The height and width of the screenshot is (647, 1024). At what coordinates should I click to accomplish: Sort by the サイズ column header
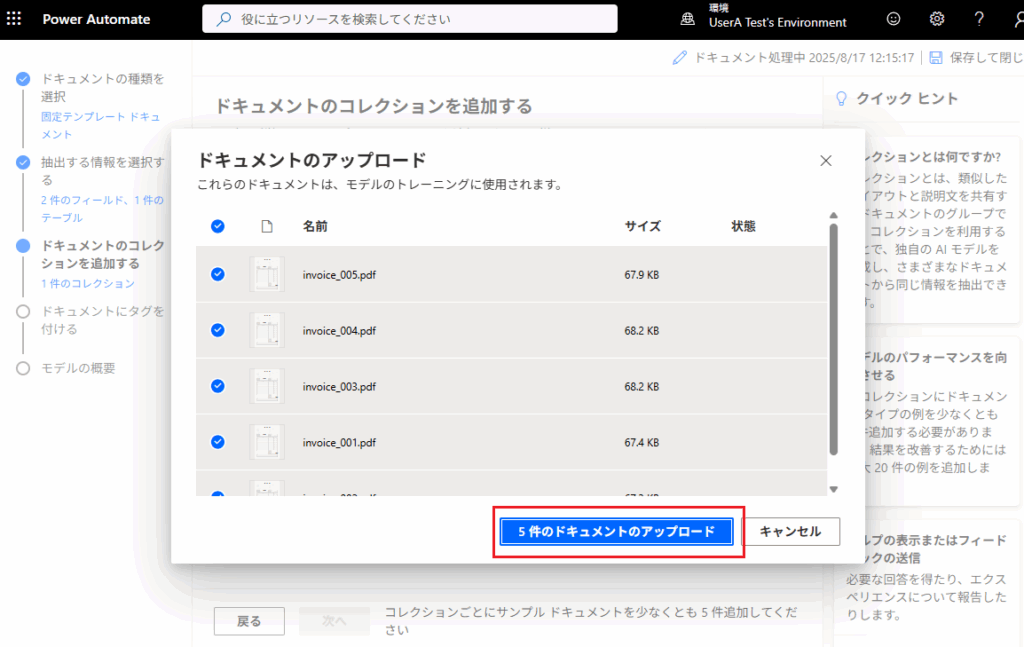(x=643, y=227)
